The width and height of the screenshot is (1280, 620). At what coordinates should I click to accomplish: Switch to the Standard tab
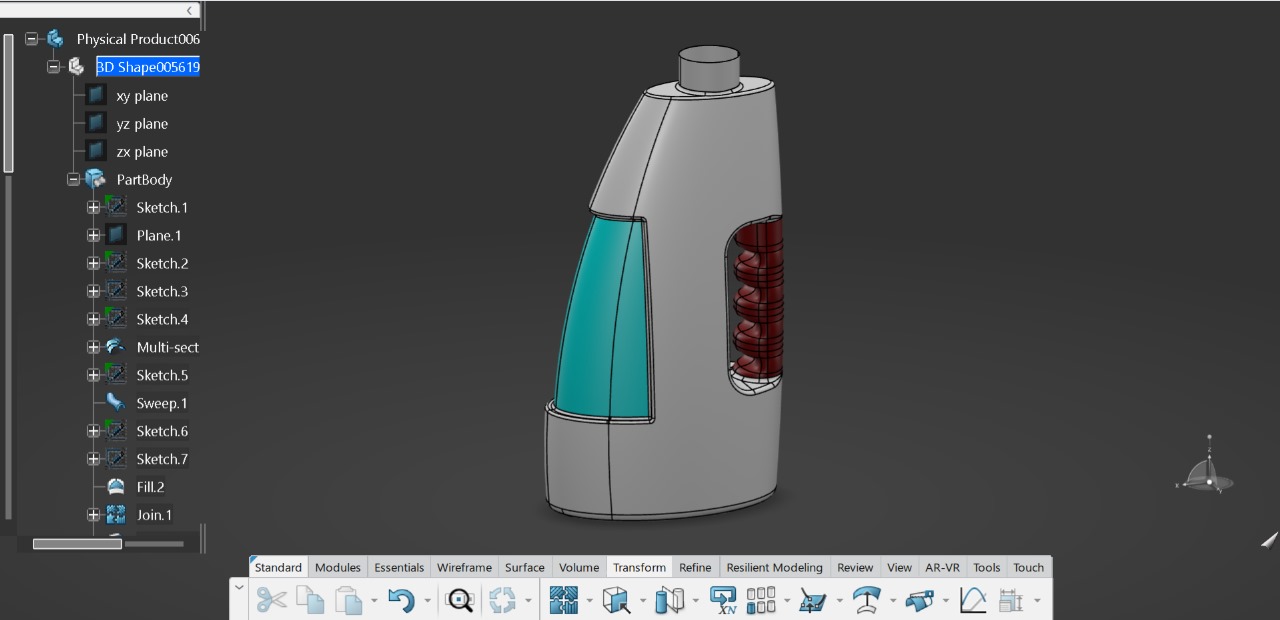278,567
